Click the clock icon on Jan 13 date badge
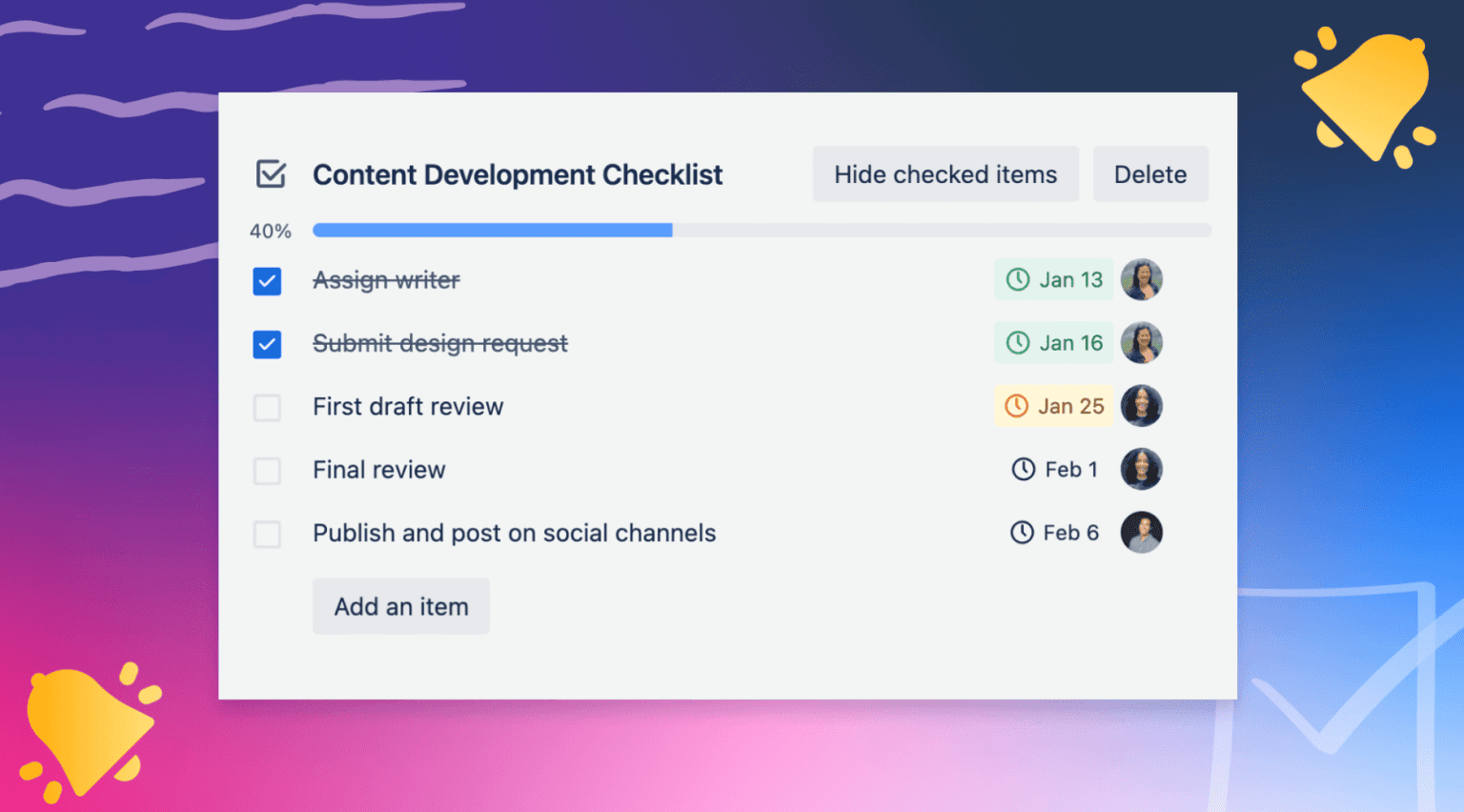This screenshot has width=1464, height=812. click(1017, 279)
